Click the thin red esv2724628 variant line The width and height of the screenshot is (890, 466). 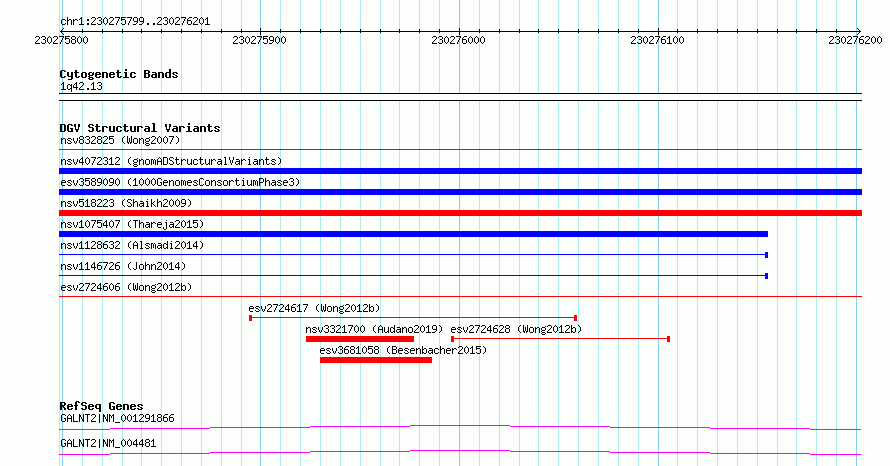pos(561,339)
